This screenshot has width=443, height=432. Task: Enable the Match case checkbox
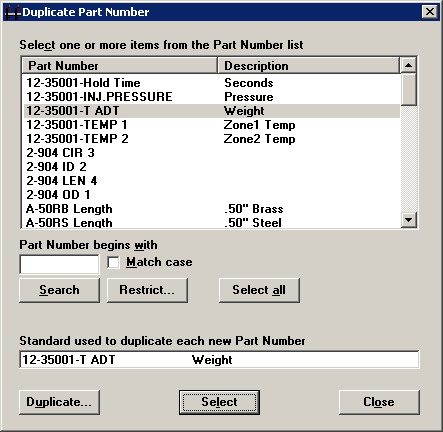[x=113, y=262]
